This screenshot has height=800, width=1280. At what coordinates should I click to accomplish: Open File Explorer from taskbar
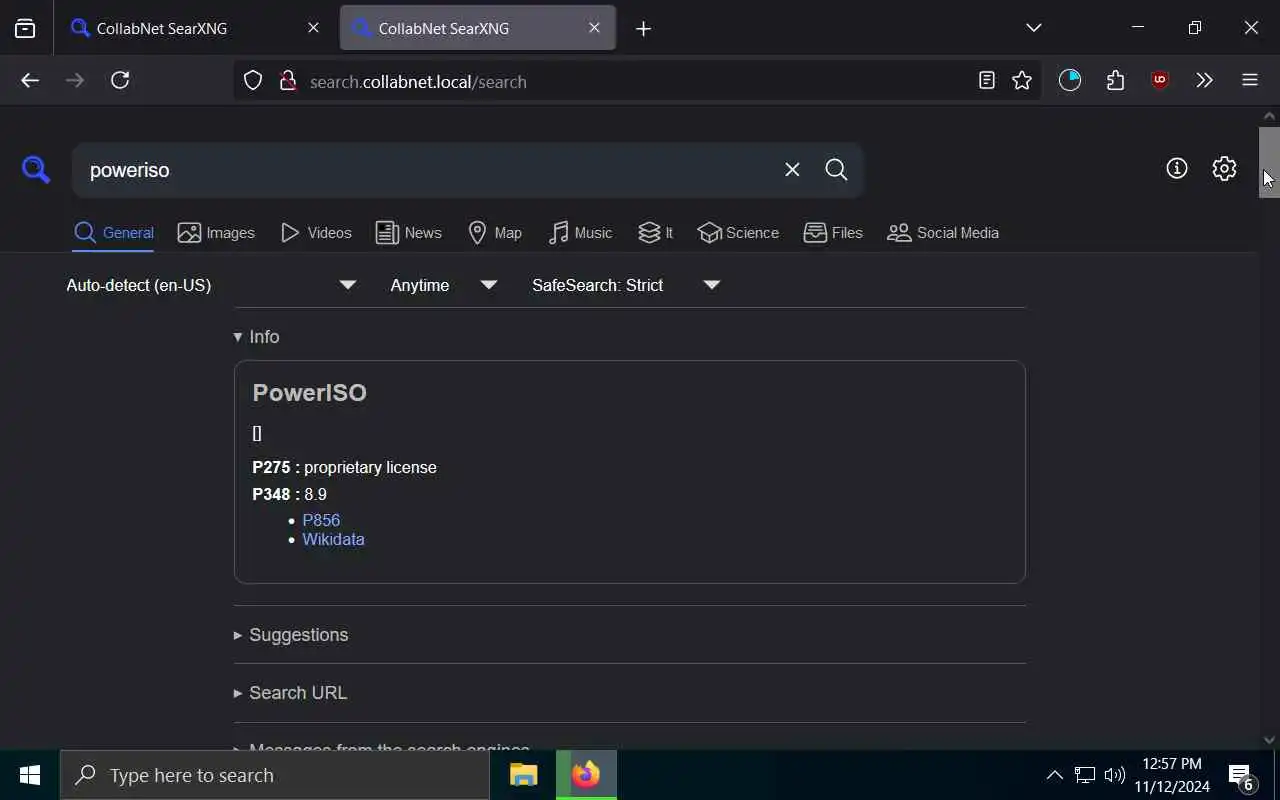pyautogui.click(x=524, y=775)
